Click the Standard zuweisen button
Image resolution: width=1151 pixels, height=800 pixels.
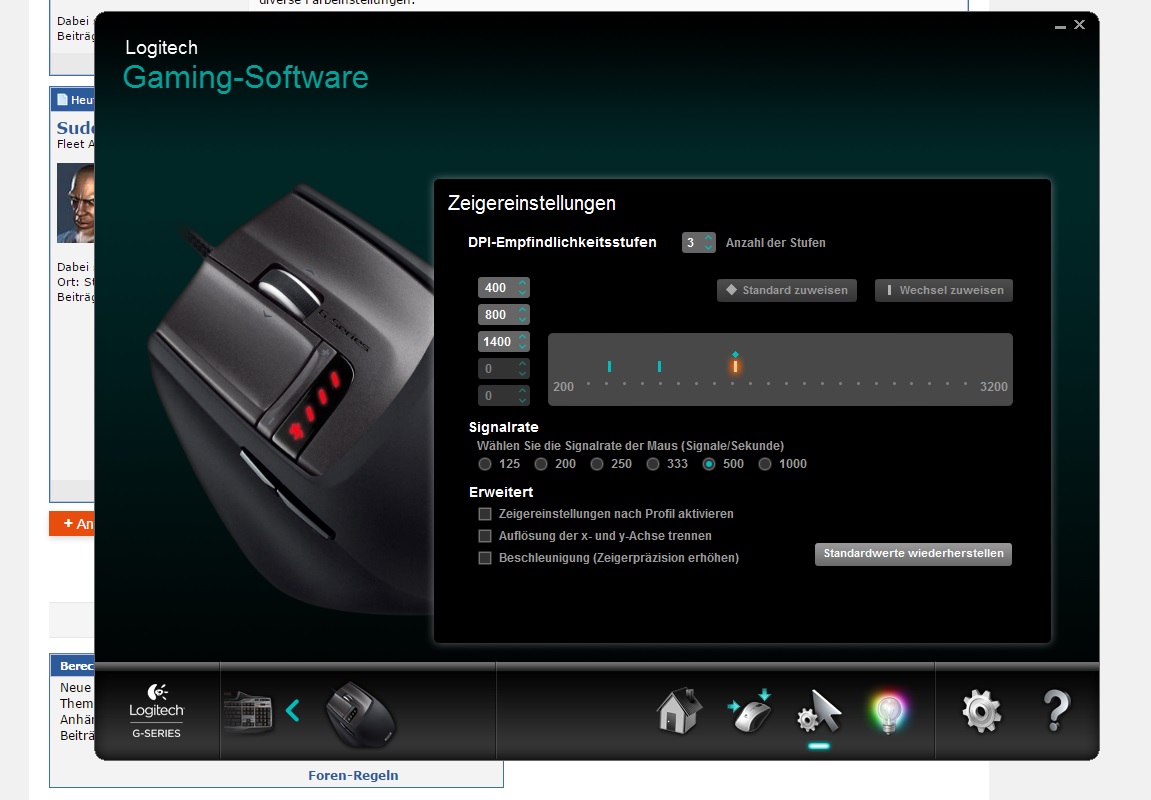click(x=787, y=290)
